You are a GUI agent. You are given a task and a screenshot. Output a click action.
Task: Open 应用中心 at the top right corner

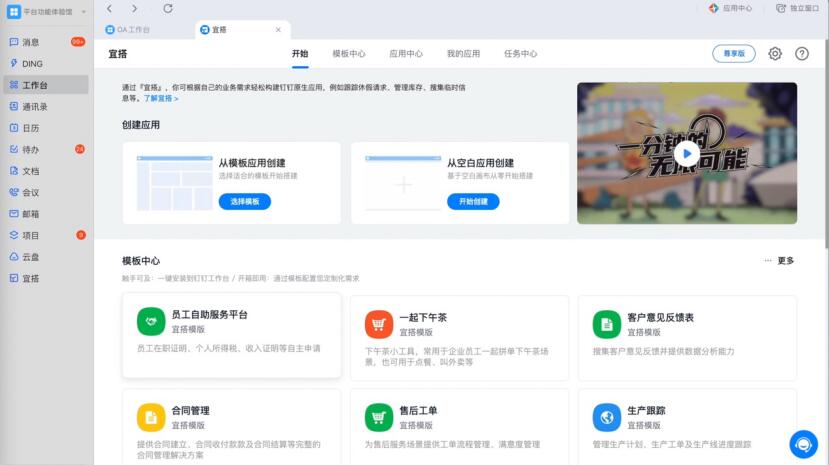pyautogui.click(x=730, y=8)
